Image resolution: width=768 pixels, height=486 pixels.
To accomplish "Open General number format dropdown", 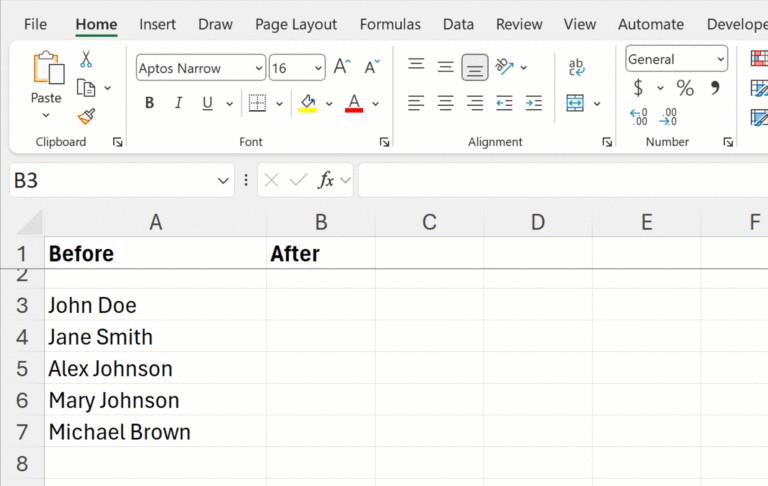I will pos(721,59).
